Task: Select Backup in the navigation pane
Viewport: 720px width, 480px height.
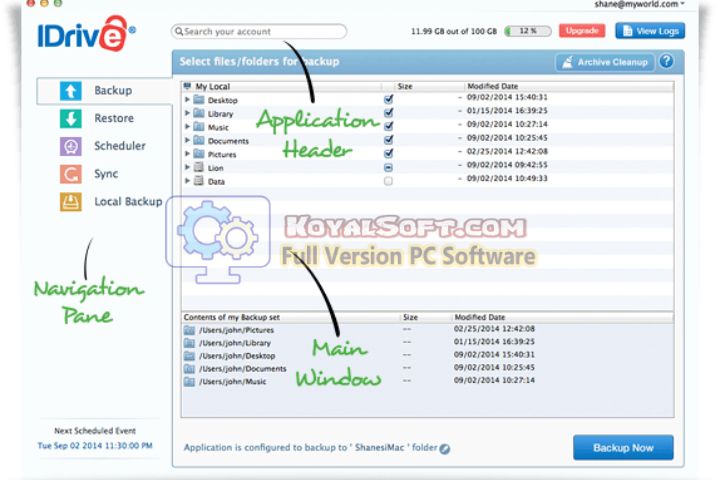Action: click(105, 91)
